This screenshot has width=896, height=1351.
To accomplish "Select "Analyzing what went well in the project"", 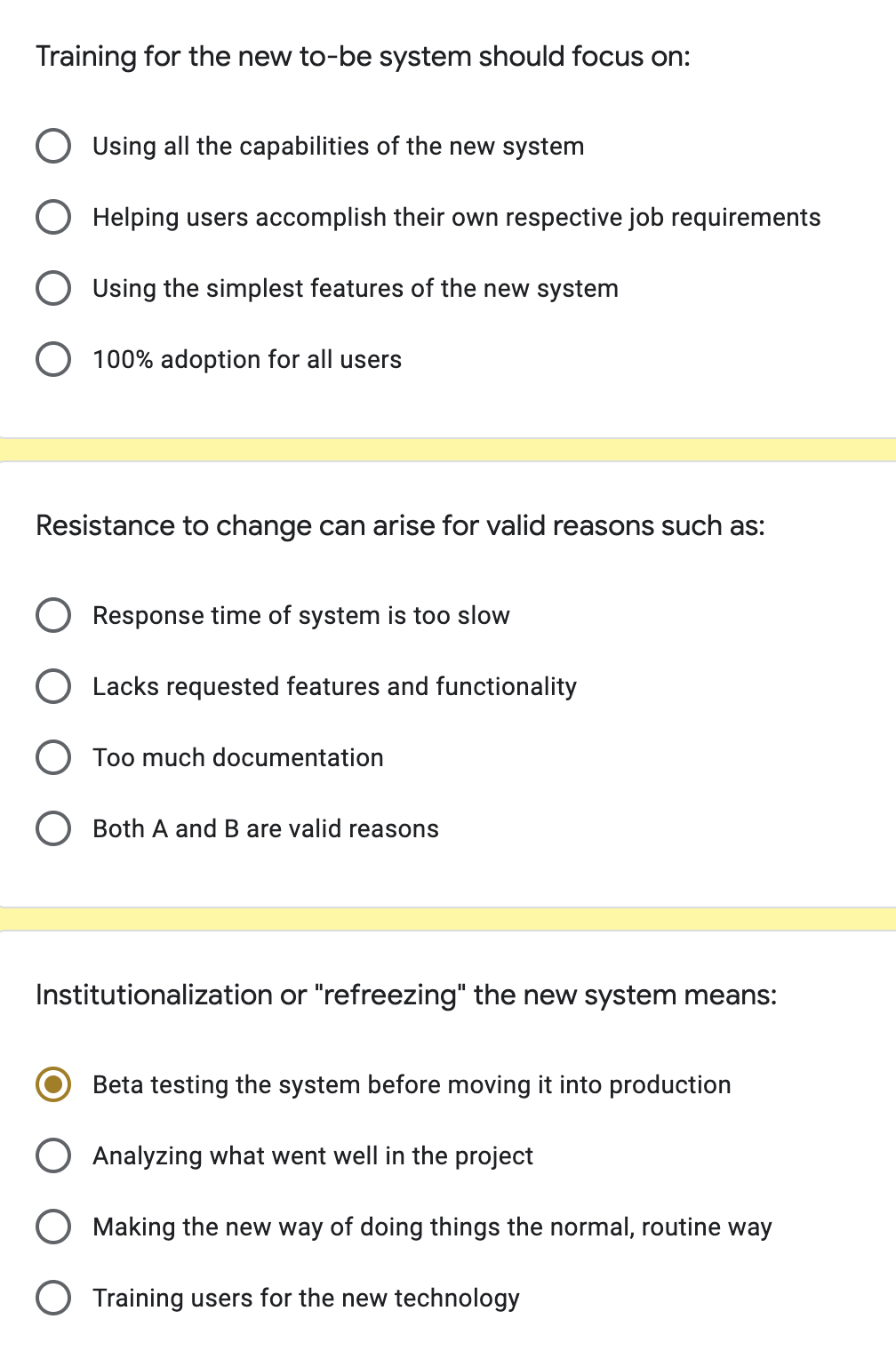I will pyautogui.click(x=53, y=1155).
